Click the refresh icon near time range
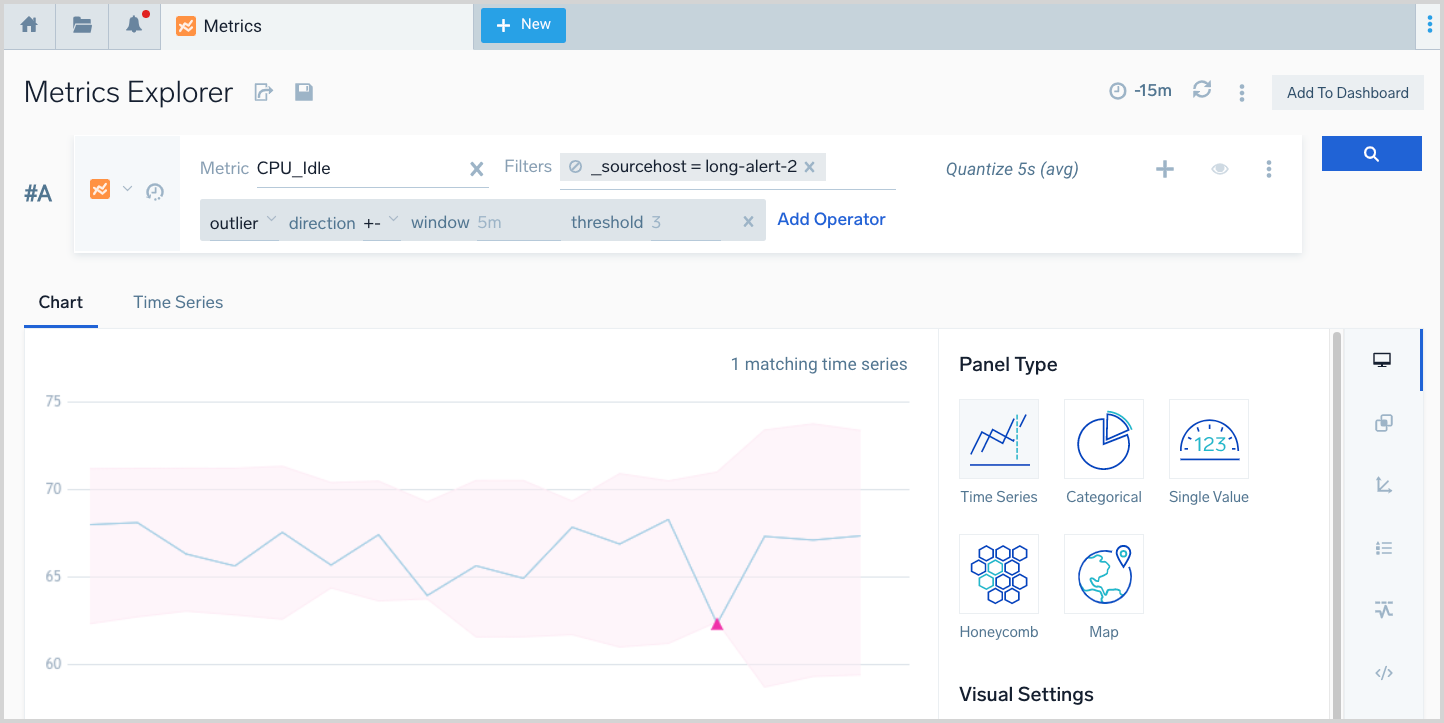 pos(1202,90)
